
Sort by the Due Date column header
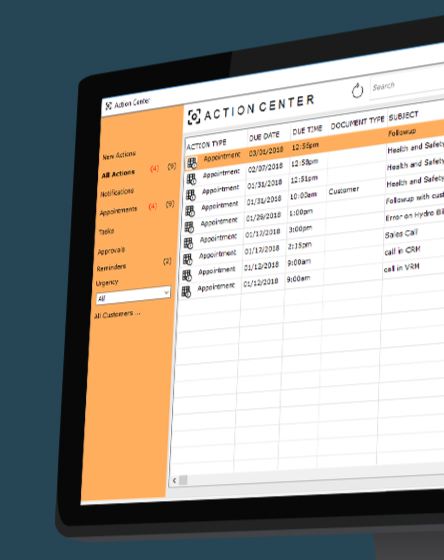[x=264, y=136]
